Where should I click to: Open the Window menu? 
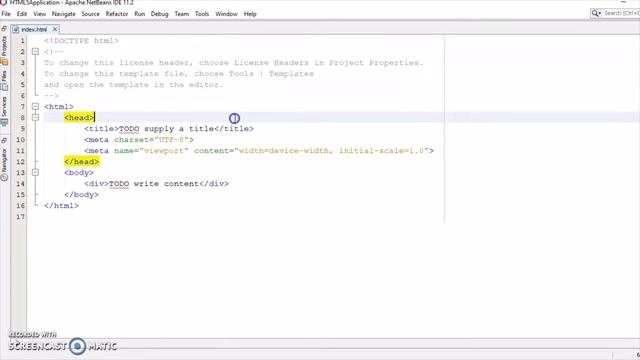(227, 14)
